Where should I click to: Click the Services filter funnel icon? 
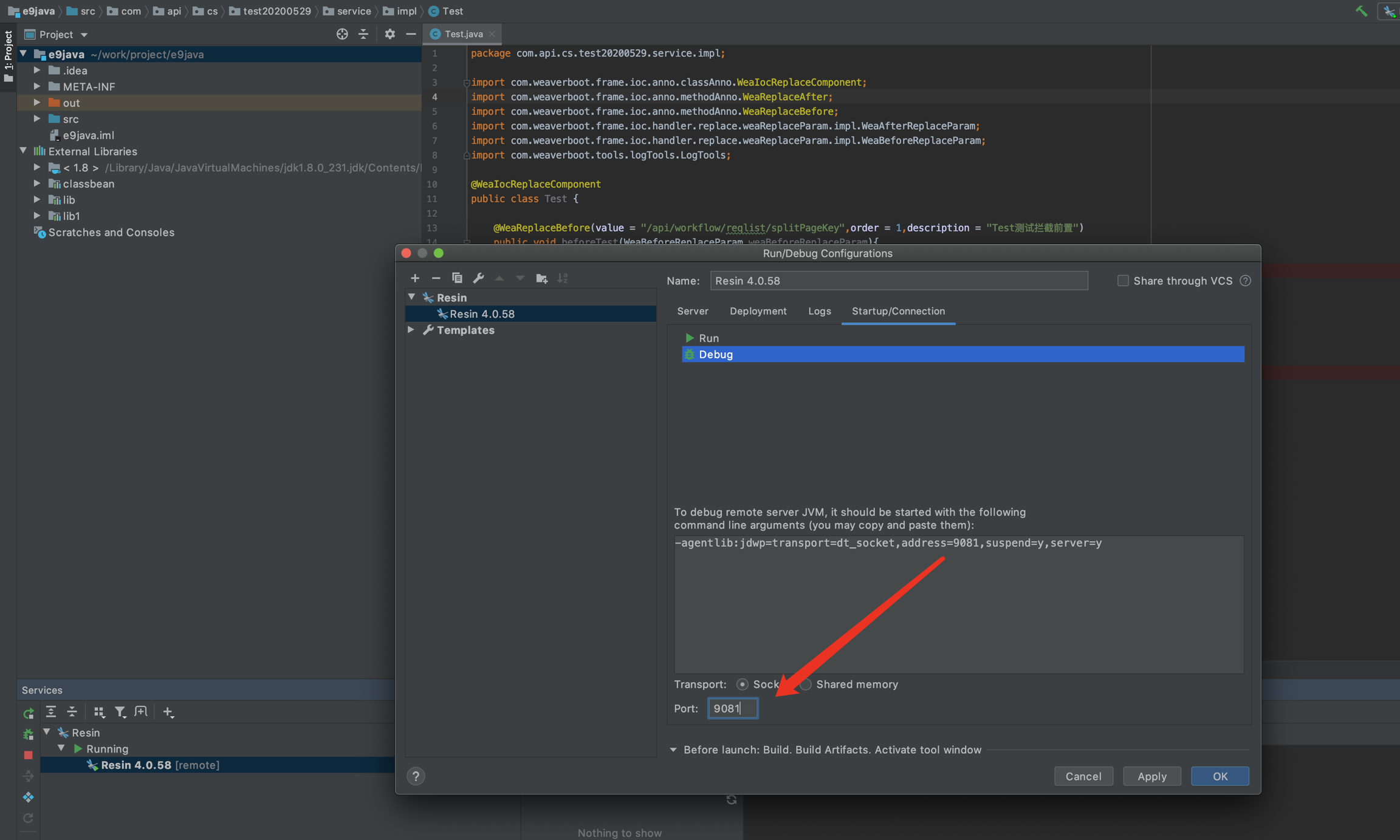pyautogui.click(x=120, y=712)
